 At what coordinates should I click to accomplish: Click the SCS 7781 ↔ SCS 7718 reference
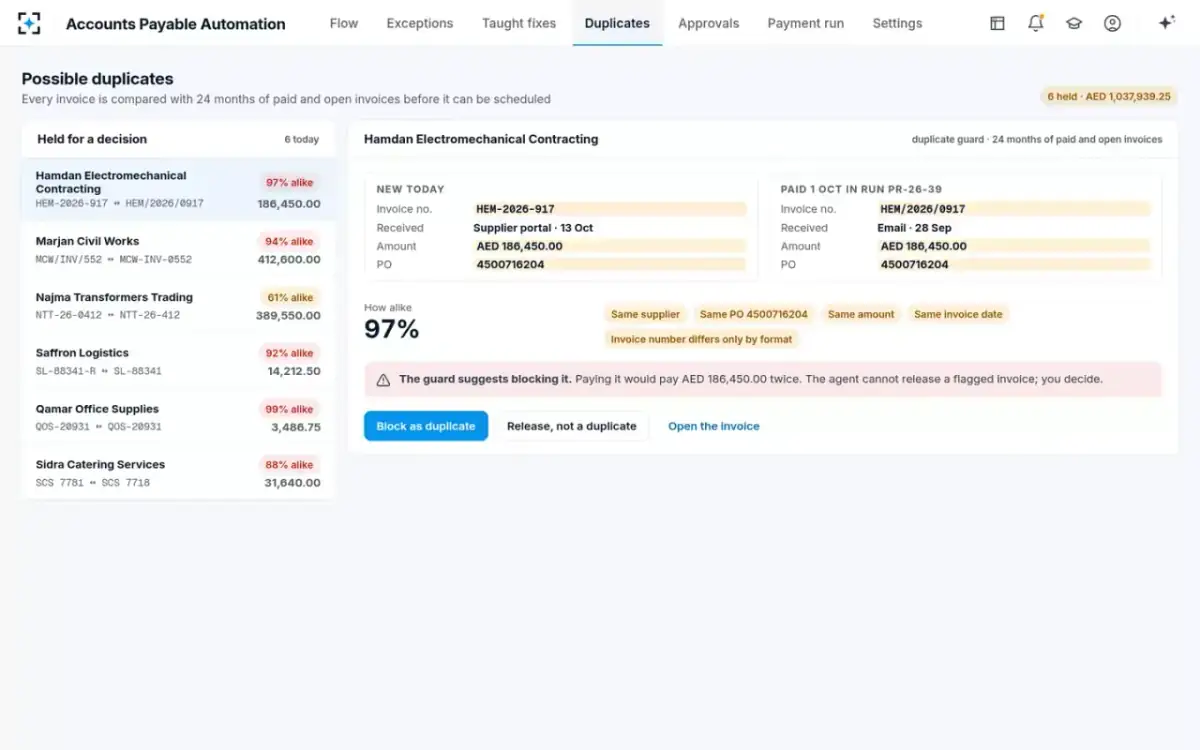tap(93, 483)
